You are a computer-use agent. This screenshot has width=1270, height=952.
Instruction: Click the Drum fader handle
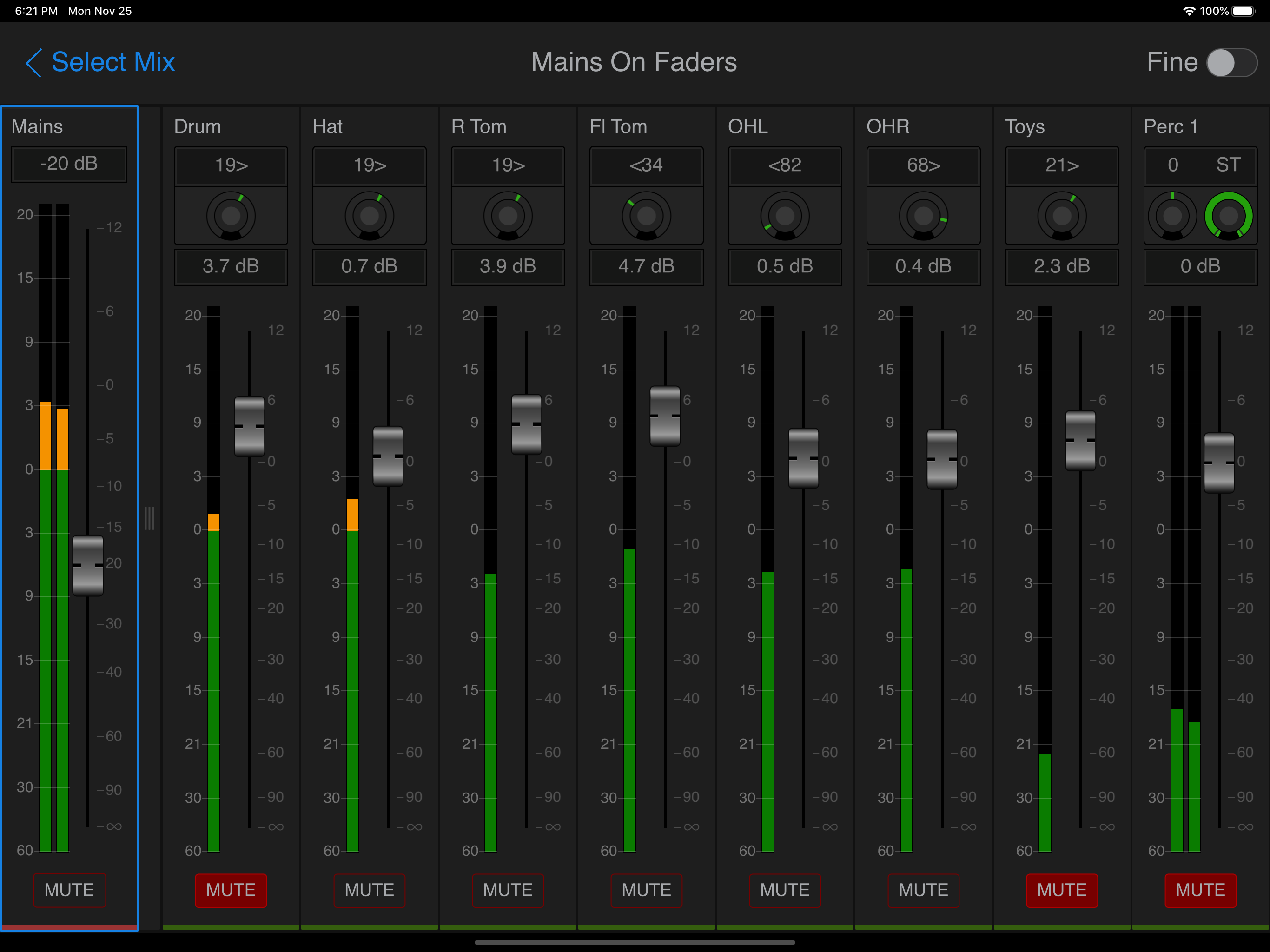[x=250, y=426]
